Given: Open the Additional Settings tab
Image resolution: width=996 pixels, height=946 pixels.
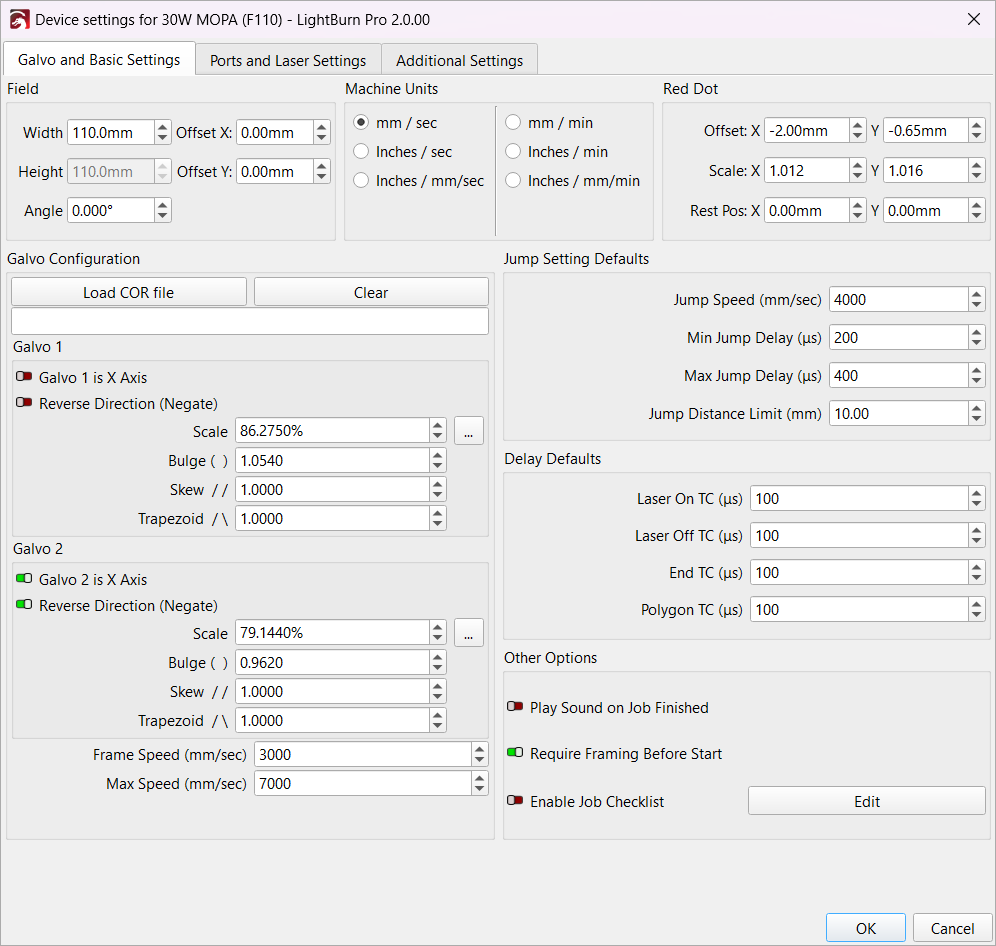Looking at the screenshot, I should [459, 61].
